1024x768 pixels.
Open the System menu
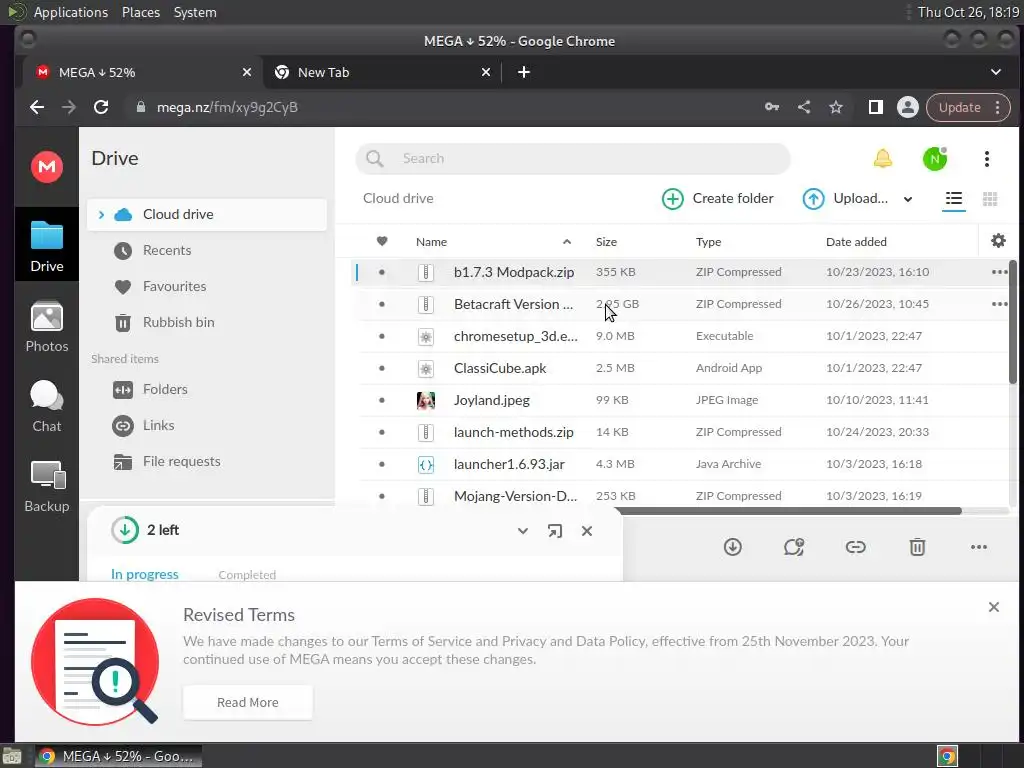click(195, 12)
